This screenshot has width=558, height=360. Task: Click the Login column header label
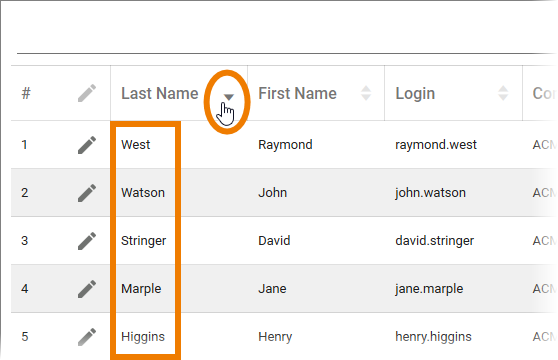[415, 94]
